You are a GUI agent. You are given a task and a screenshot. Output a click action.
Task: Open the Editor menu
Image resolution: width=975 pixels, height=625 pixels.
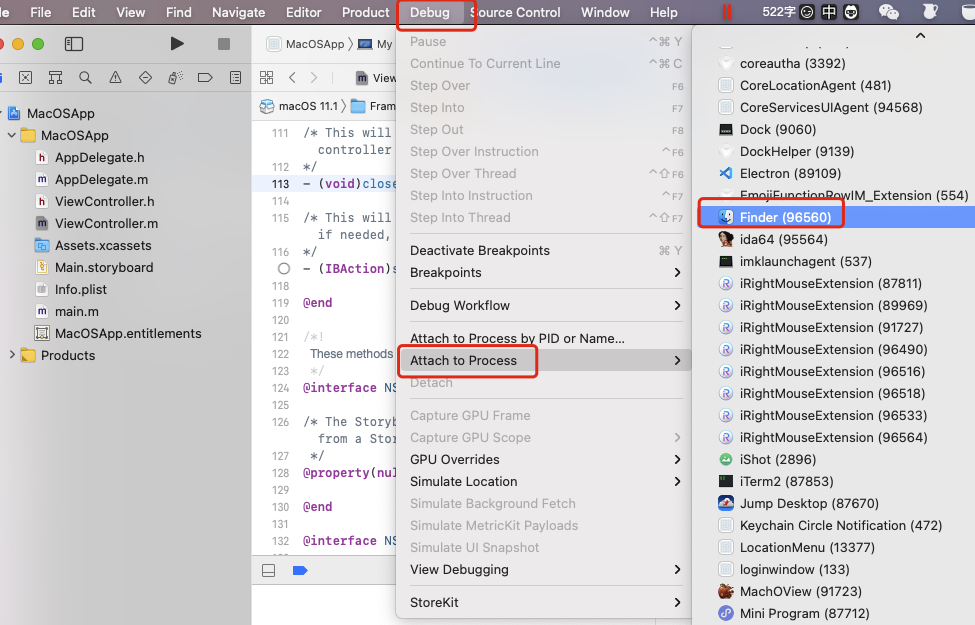[303, 12]
